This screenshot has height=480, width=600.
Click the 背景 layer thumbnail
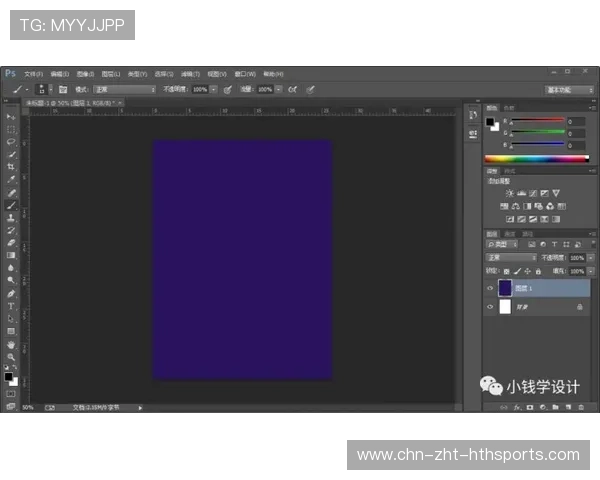[x=505, y=308]
